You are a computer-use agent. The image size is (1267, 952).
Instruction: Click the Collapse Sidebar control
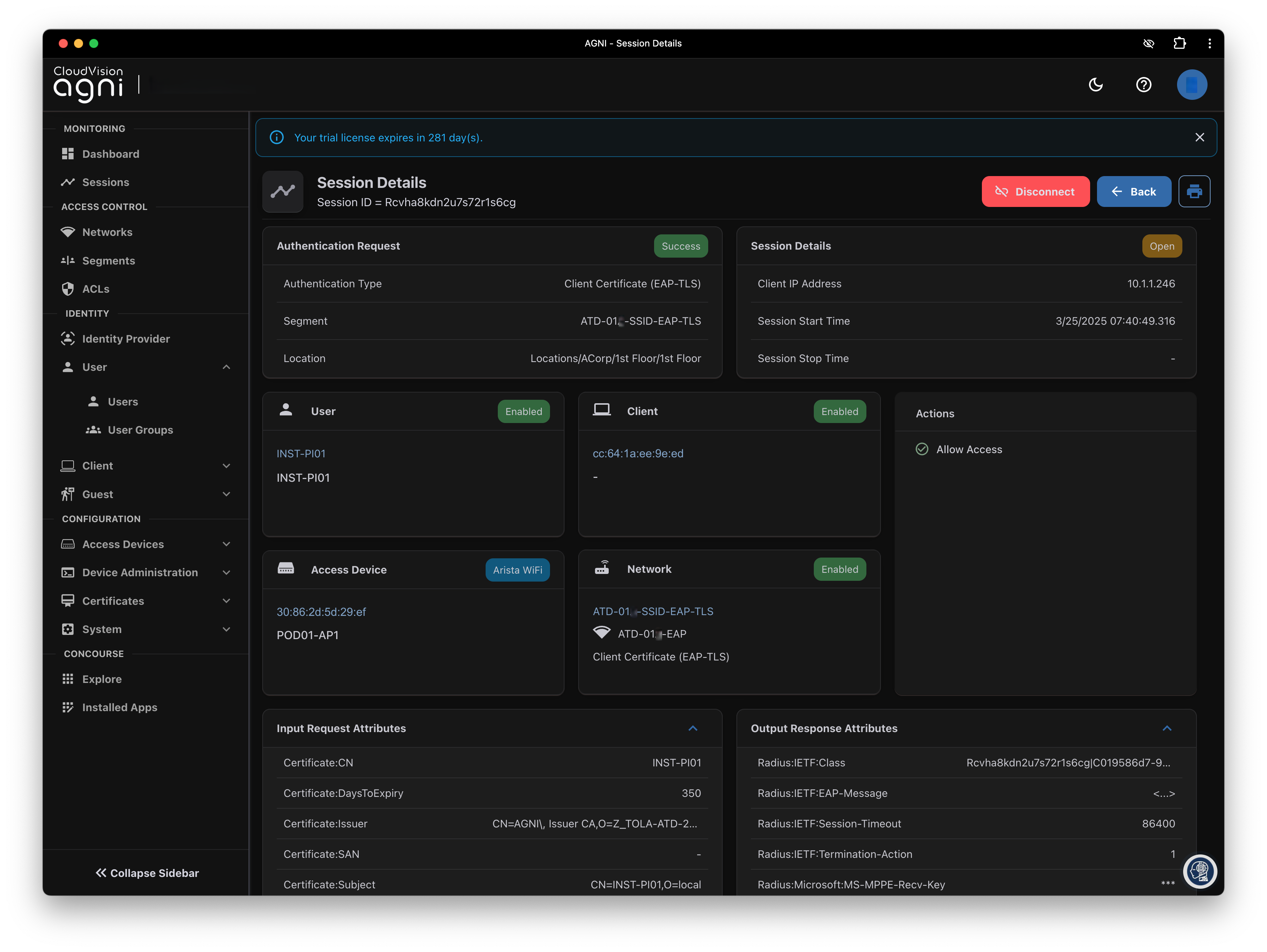point(147,873)
